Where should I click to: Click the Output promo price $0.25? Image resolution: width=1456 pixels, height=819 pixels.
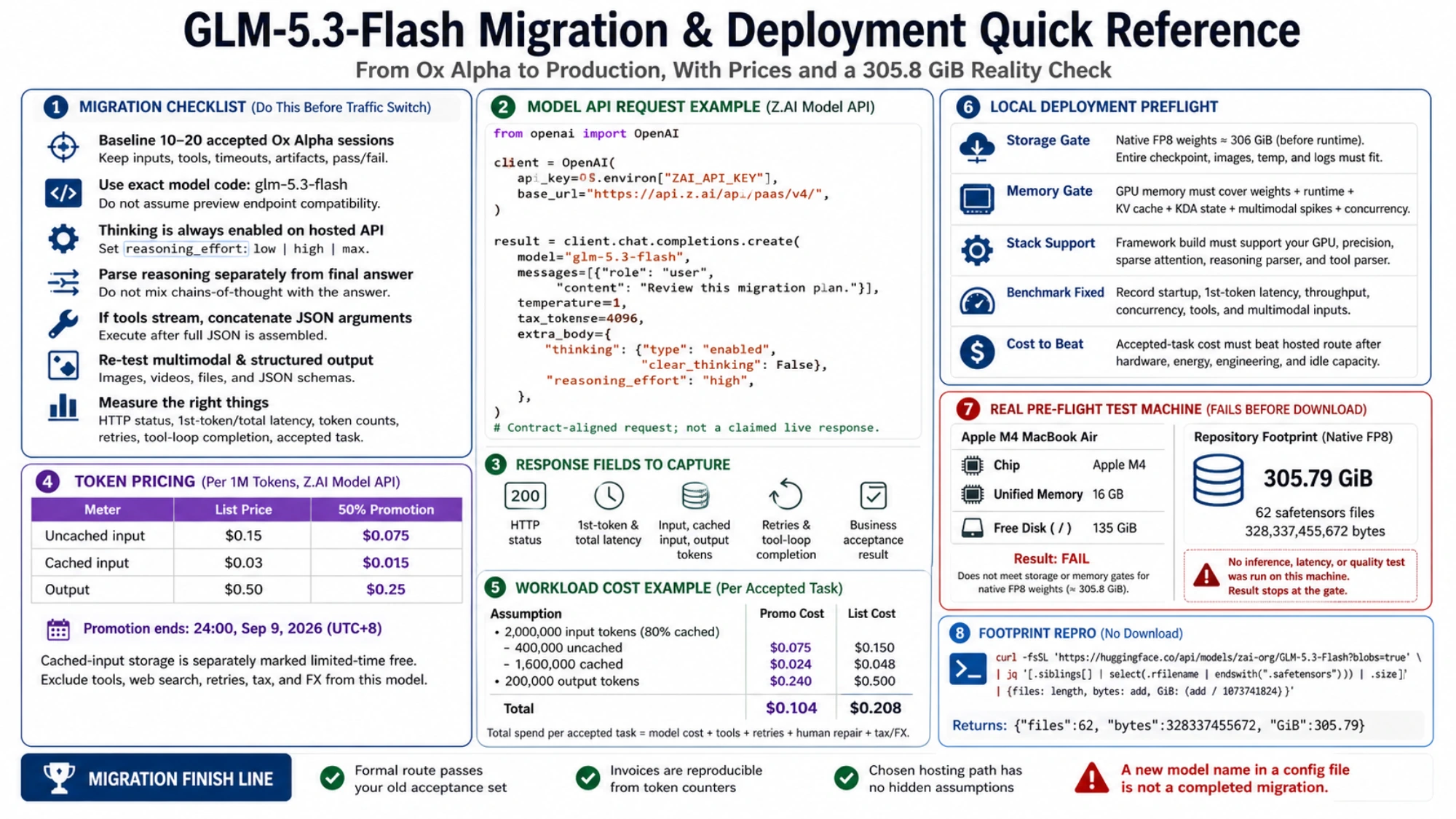[386, 590]
